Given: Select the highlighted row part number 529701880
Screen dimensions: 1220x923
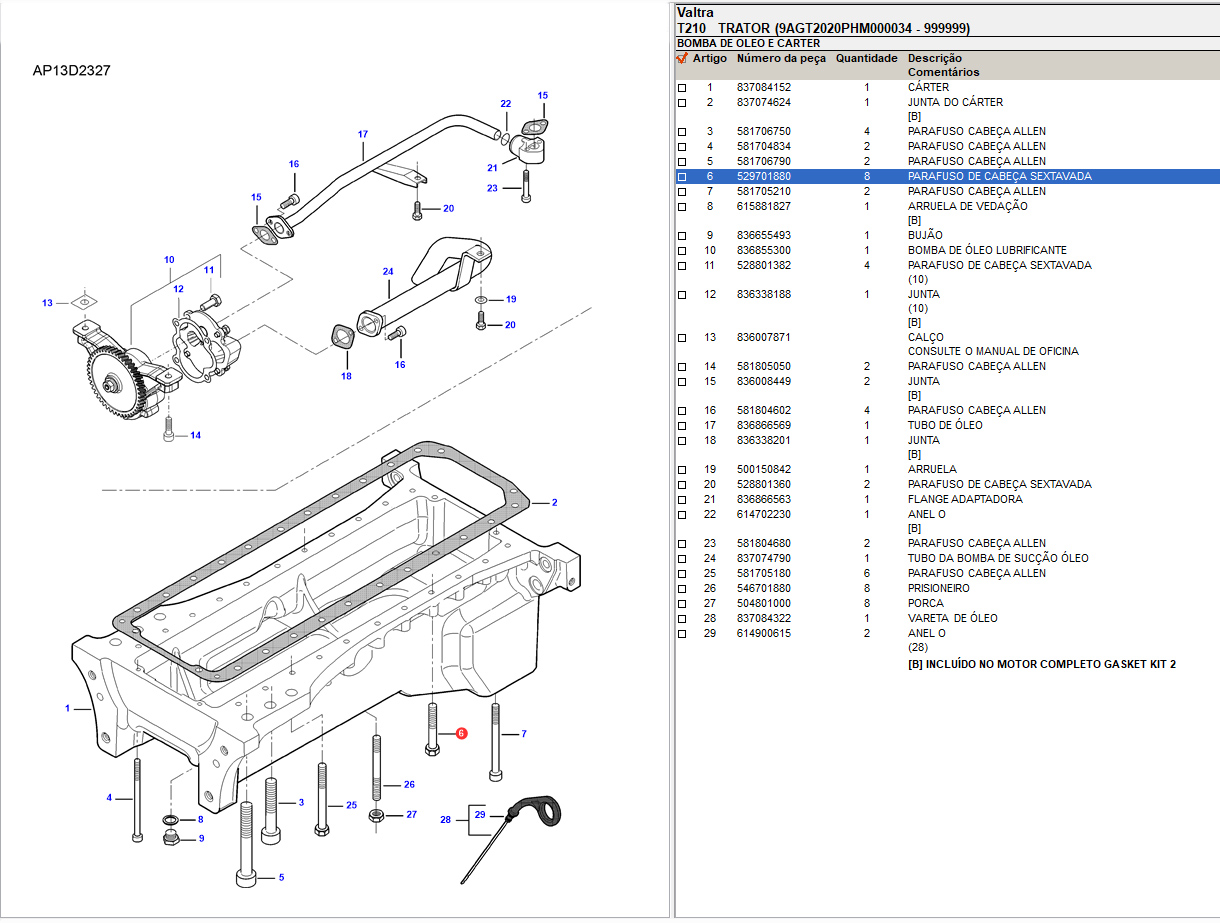Looking at the screenshot, I should click(x=763, y=176).
